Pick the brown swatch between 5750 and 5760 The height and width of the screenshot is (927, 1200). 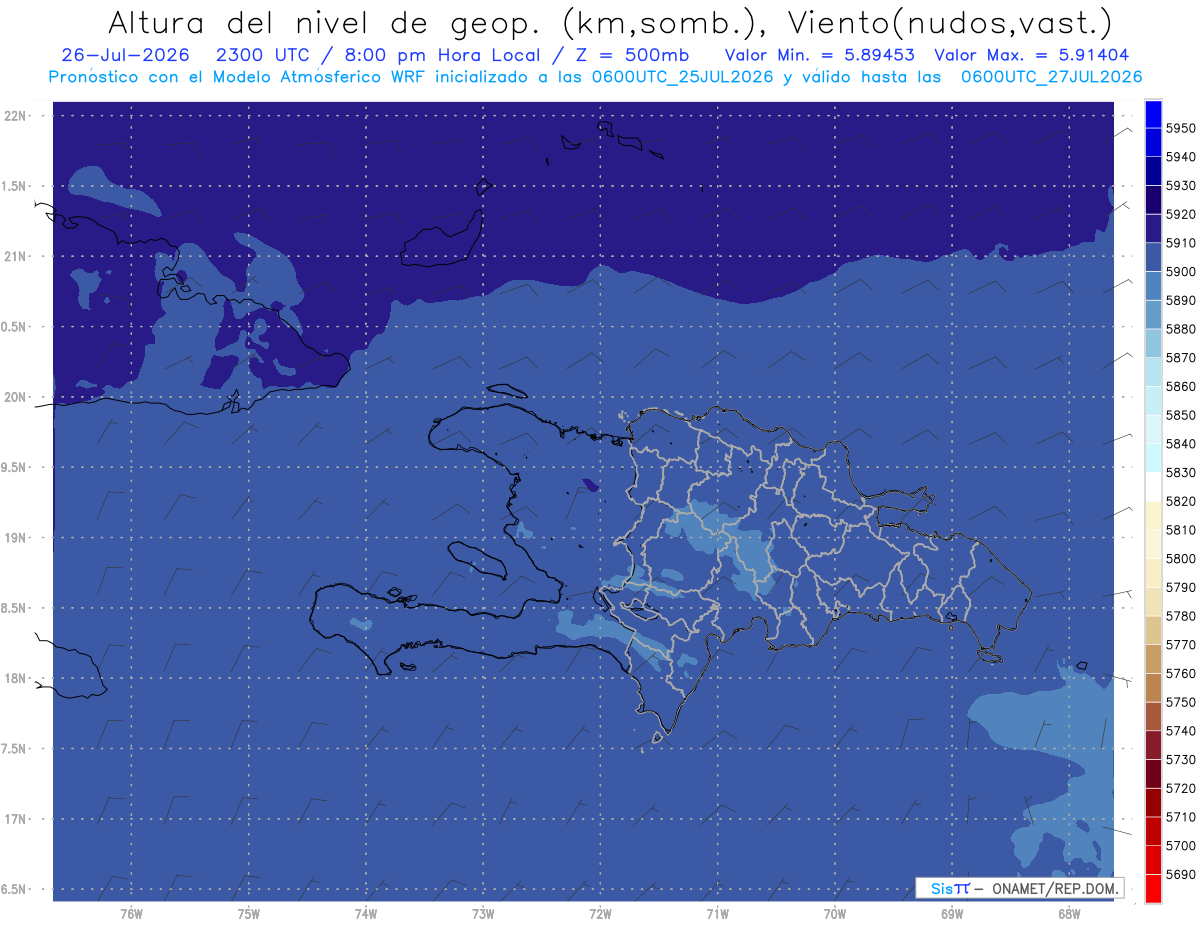point(1152,688)
